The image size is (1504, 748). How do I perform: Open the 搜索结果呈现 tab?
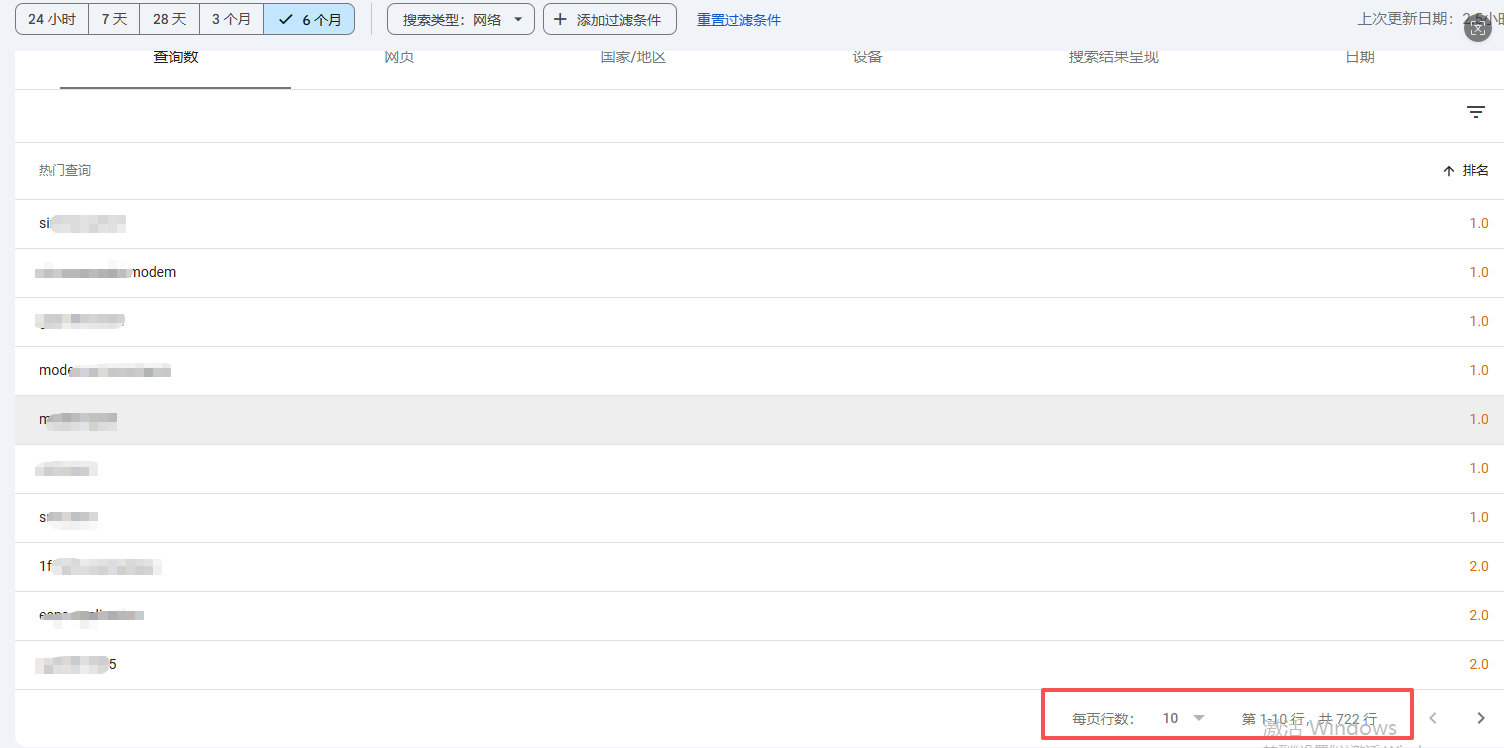(1113, 58)
